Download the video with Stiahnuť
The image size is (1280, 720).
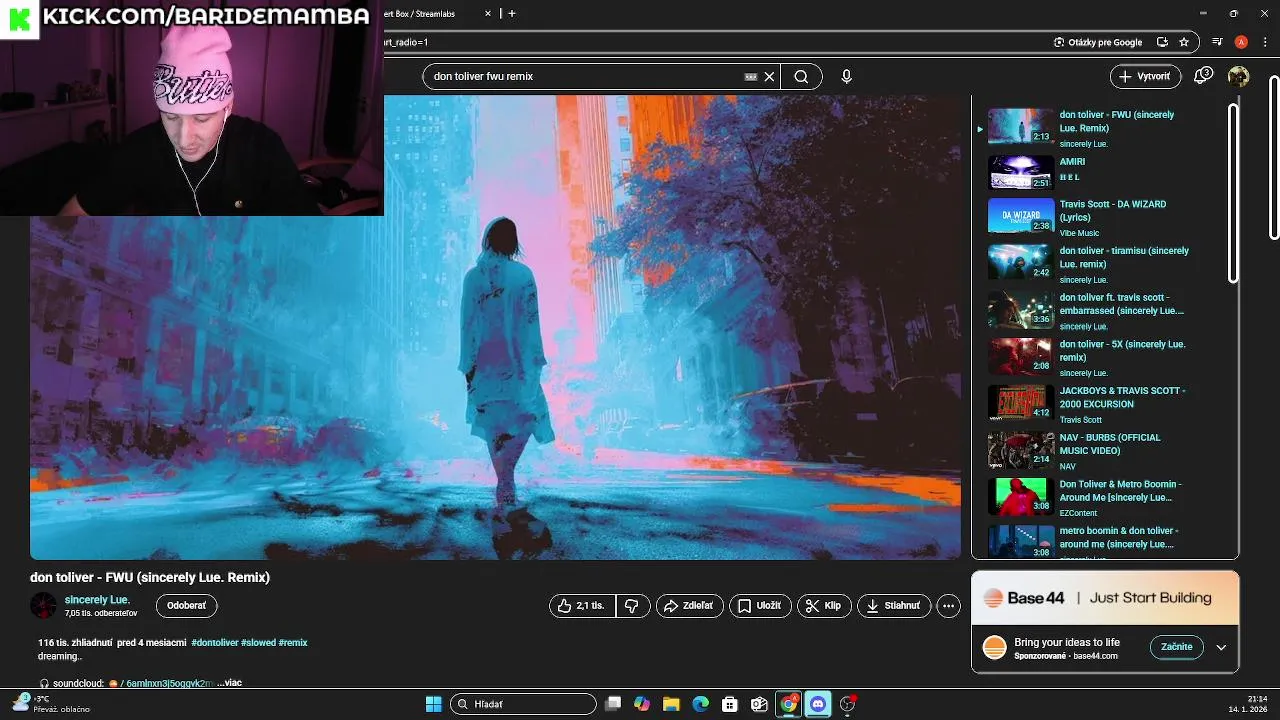click(x=894, y=606)
